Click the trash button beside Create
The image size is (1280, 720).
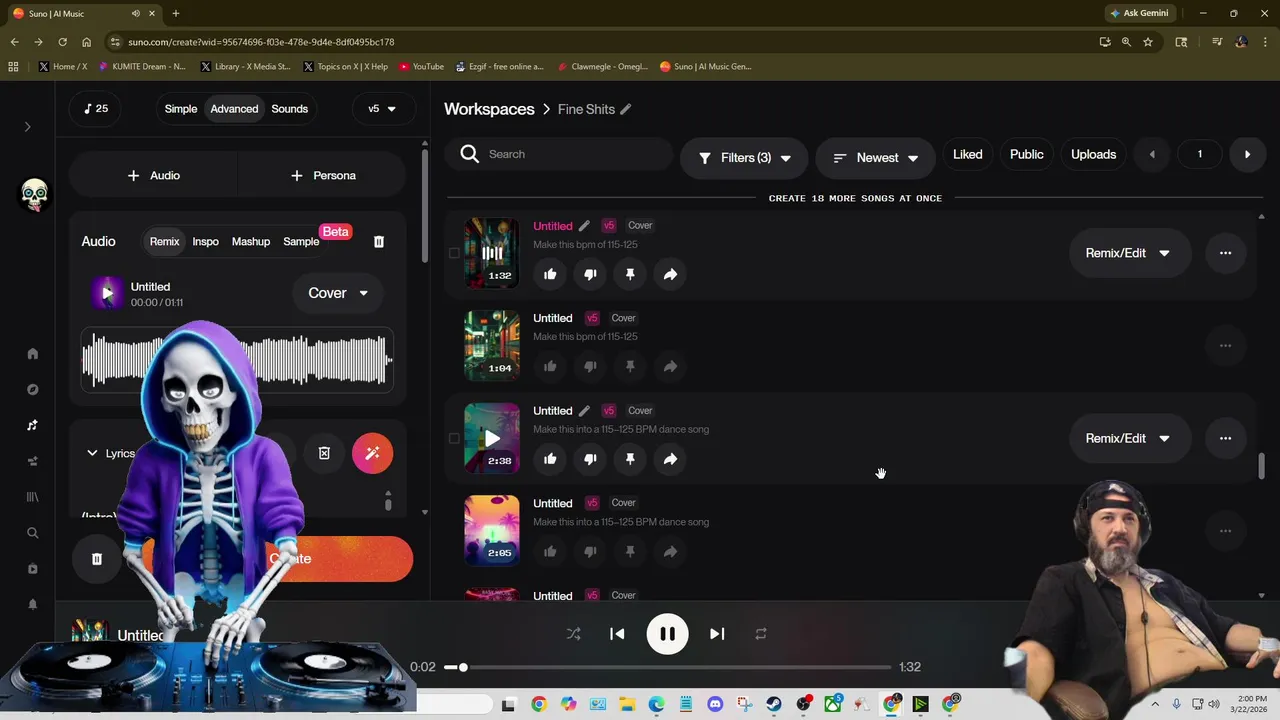pyautogui.click(x=97, y=559)
